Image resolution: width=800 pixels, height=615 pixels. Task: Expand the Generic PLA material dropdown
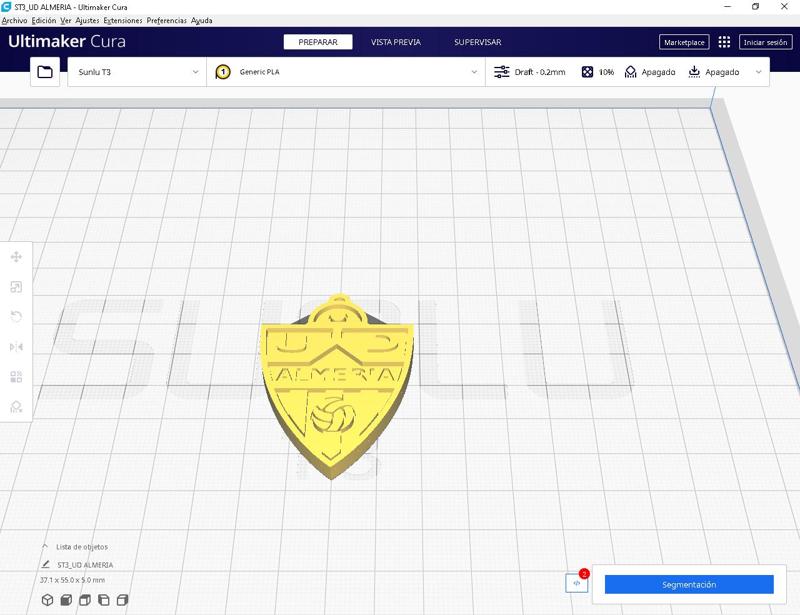[346, 72]
